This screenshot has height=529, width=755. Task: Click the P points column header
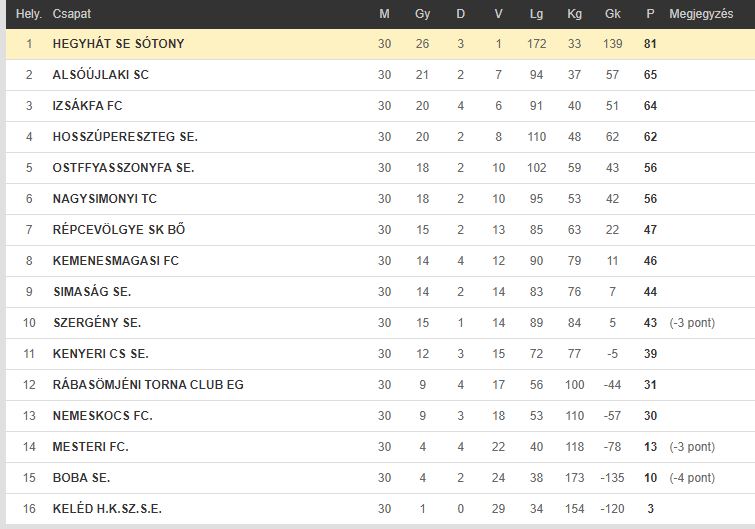click(650, 14)
